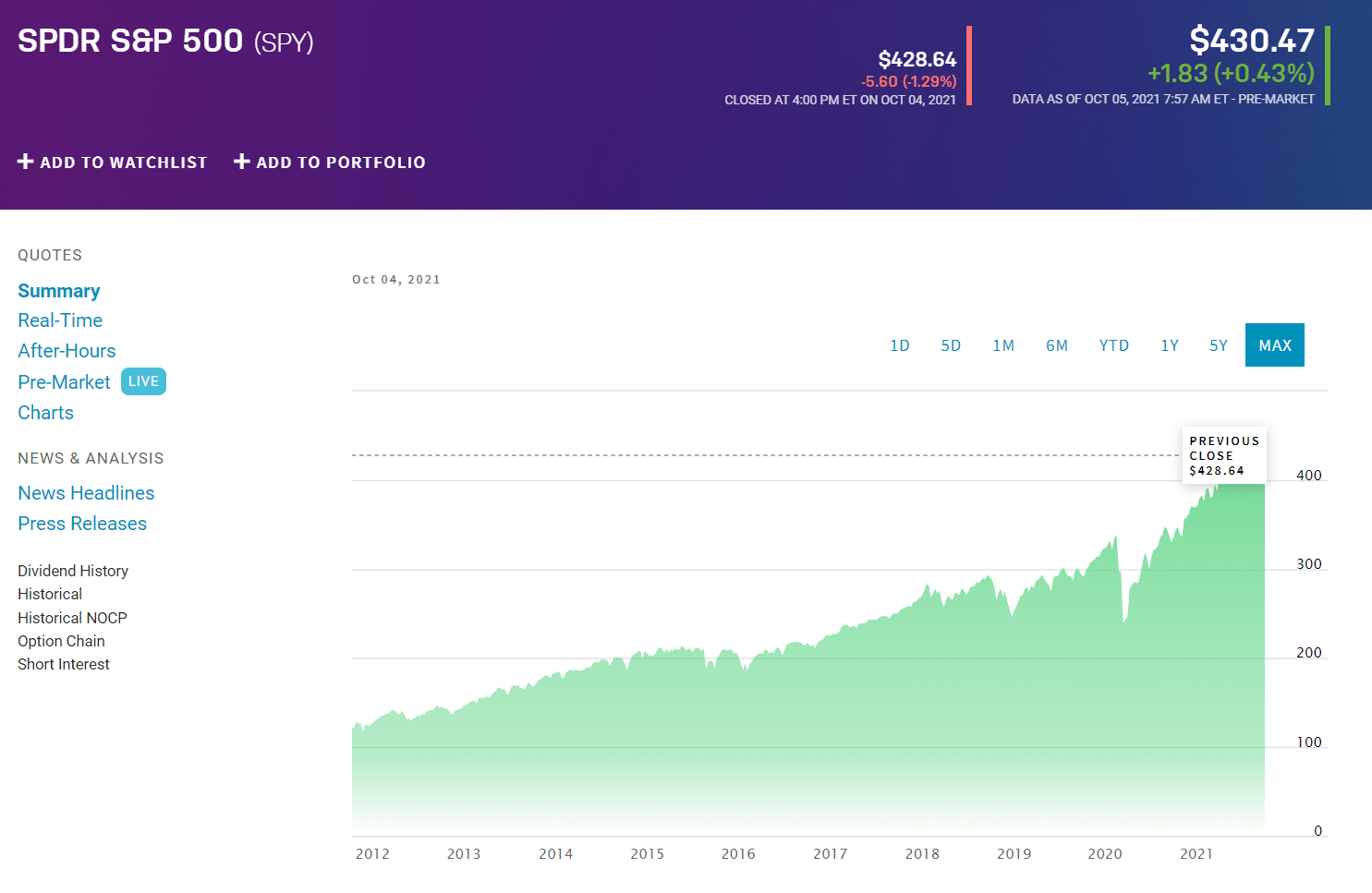
Task: Click the LIVE badge beside Pre-Market
Action: click(x=143, y=381)
